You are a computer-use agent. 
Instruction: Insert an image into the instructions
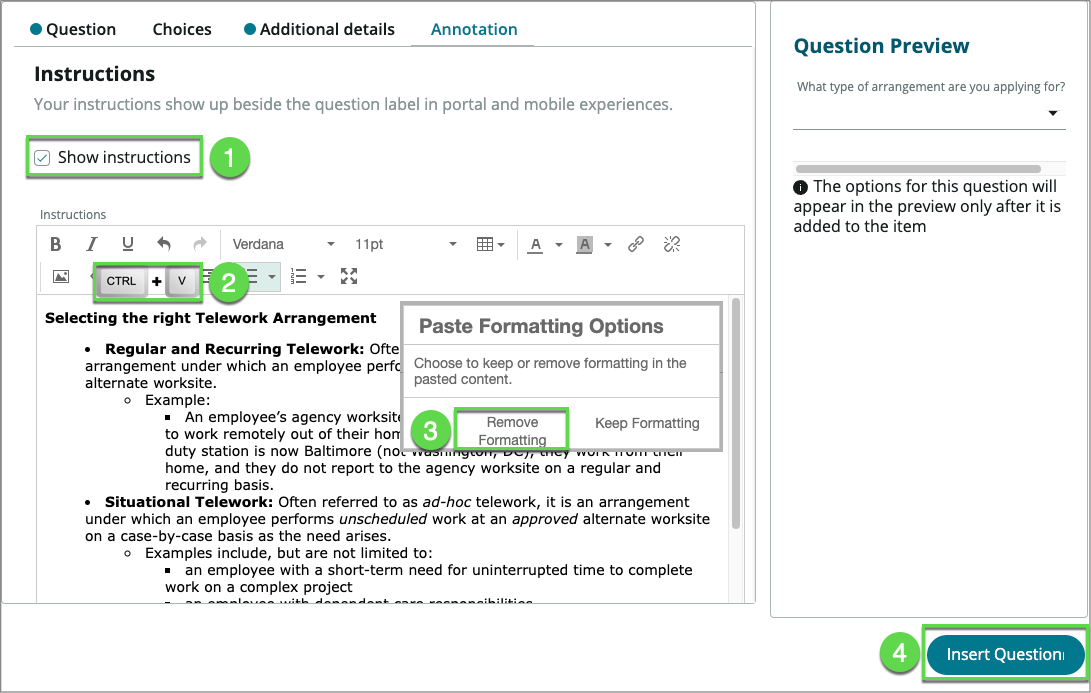pos(61,277)
